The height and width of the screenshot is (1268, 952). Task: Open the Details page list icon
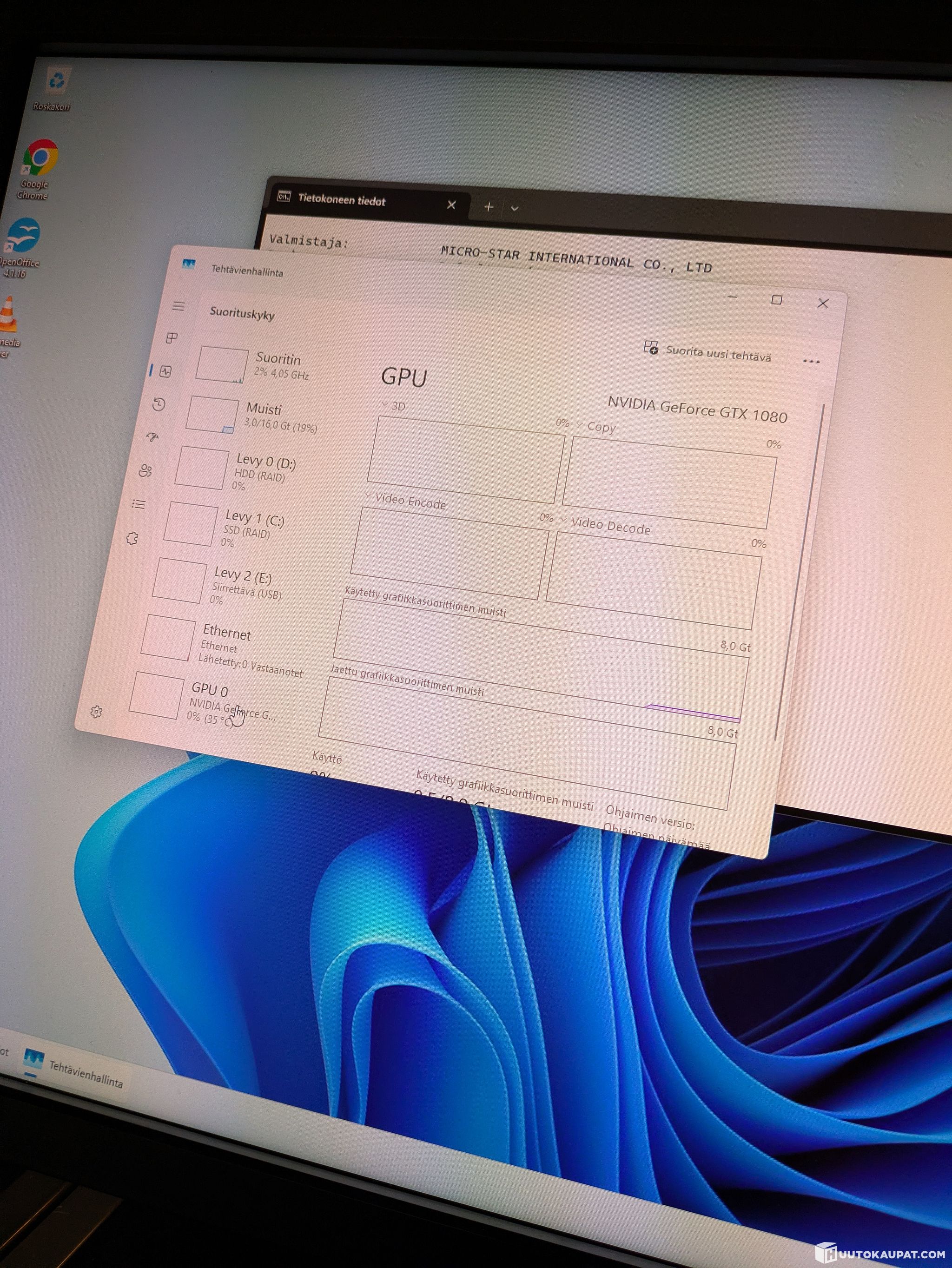click(139, 504)
